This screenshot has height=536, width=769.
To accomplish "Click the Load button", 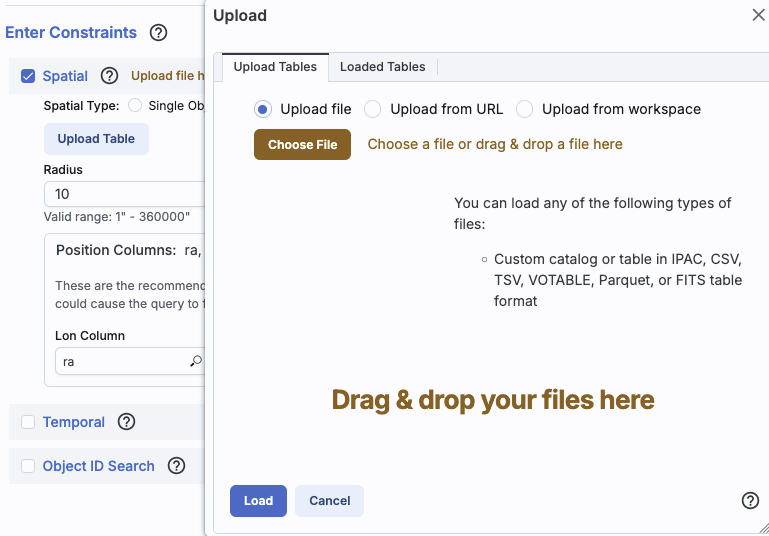I will (258, 501).
